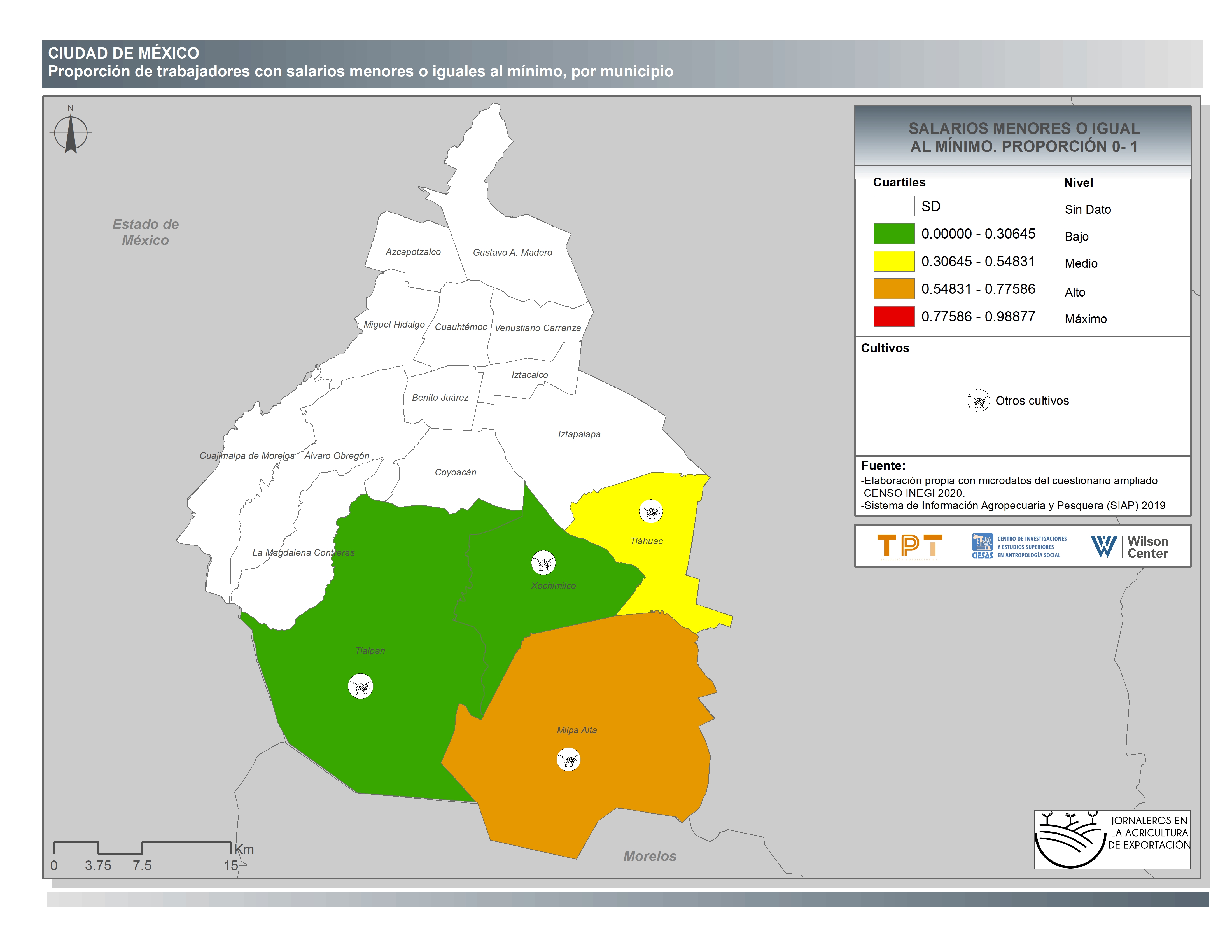Screen dimensions: 1232x952
Task: Click the Otros cultivos legend icon
Action: click(x=978, y=400)
